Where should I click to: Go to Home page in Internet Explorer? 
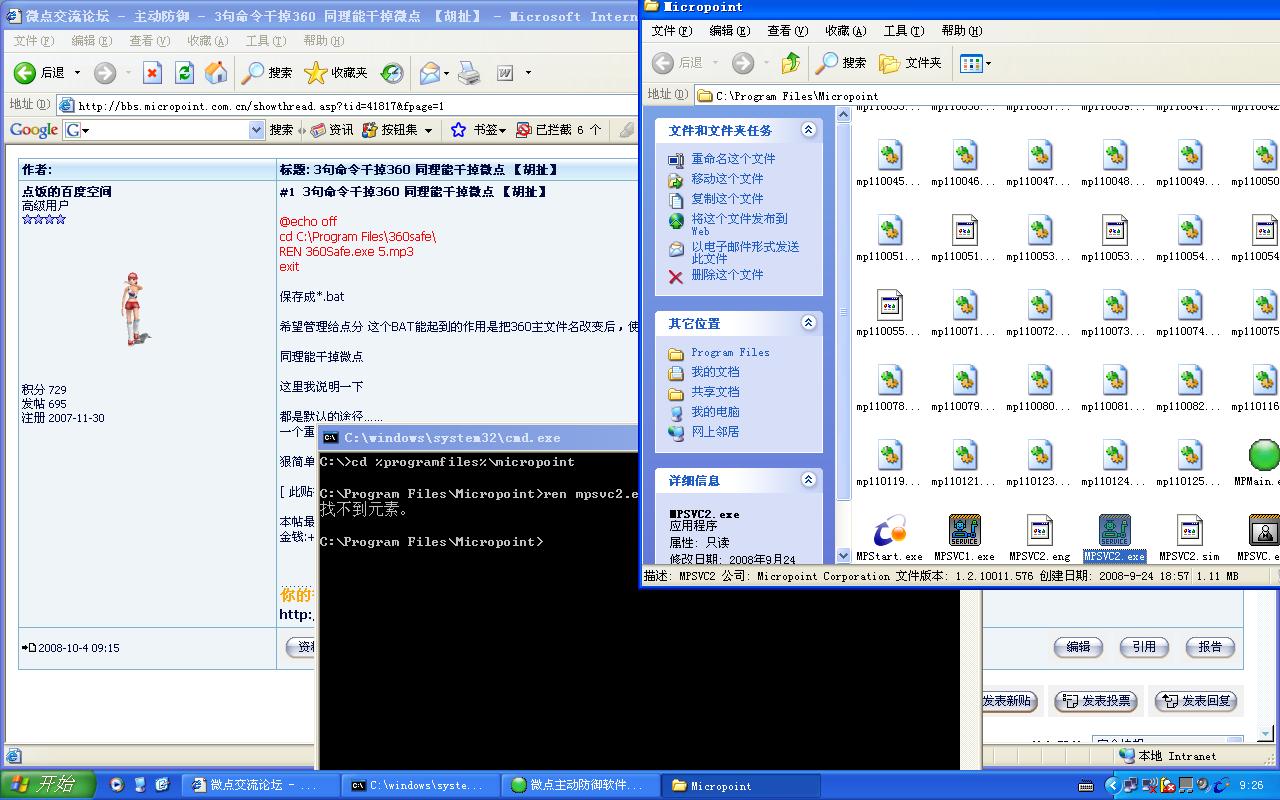[216, 72]
